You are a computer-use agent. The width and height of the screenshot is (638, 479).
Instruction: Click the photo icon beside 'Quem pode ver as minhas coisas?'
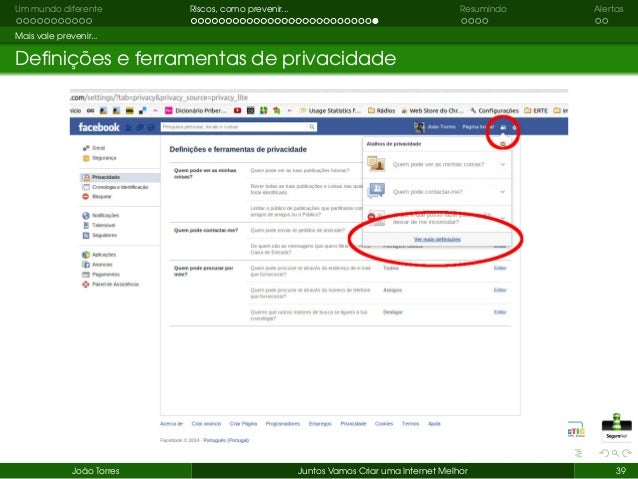(x=376, y=164)
